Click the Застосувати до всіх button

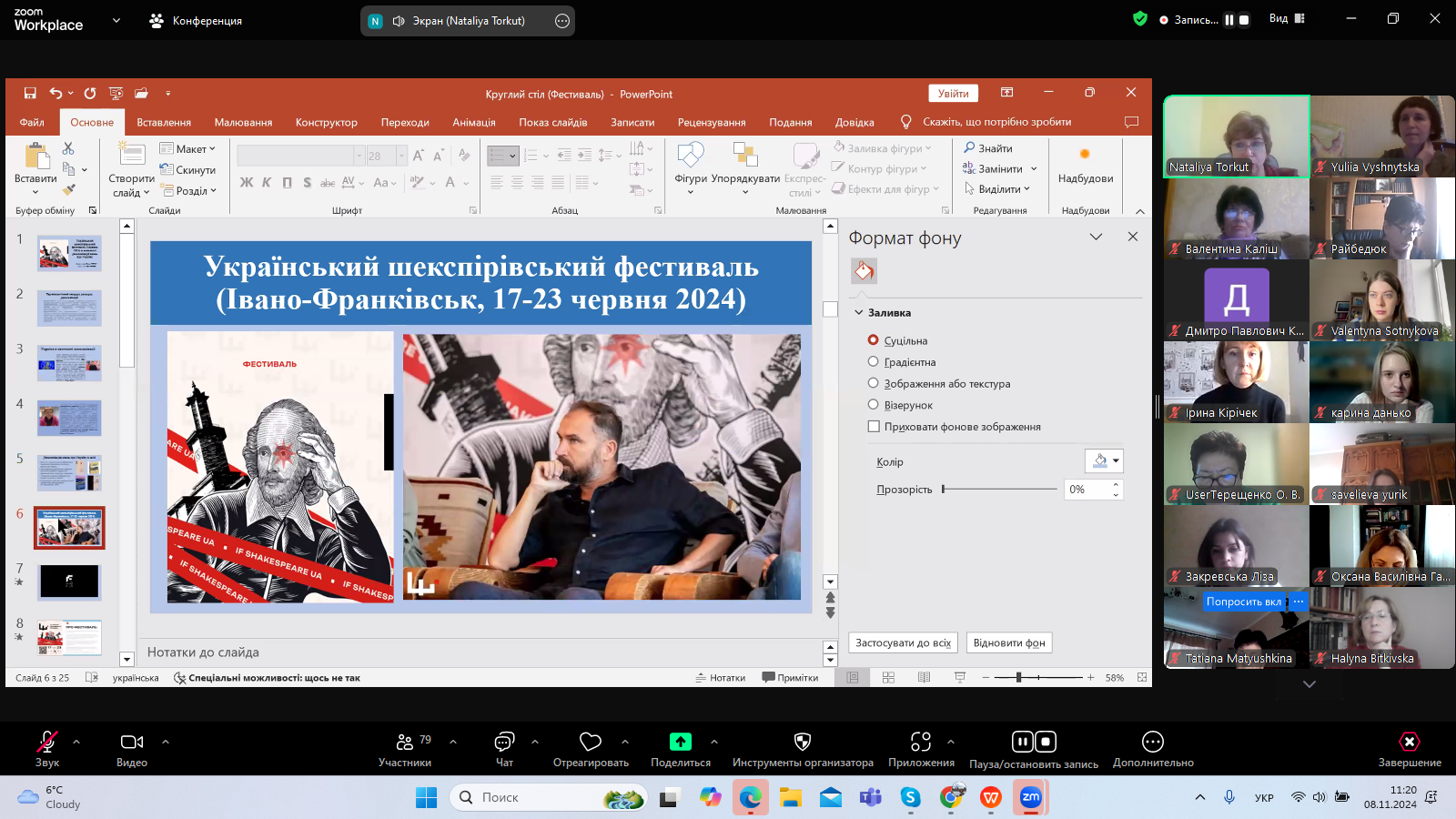[x=903, y=642]
